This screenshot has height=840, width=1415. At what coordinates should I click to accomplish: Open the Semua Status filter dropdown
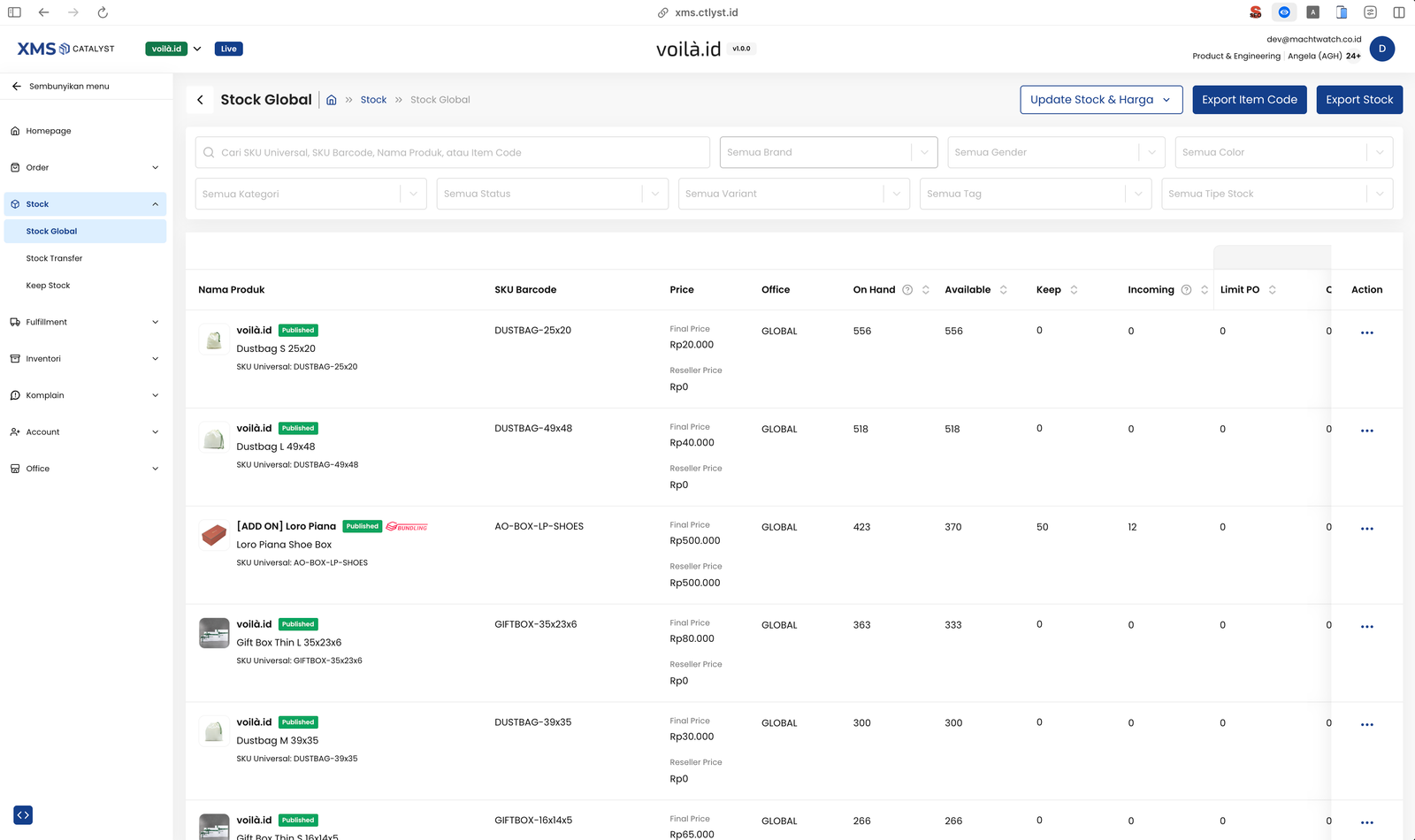pos(553,194)
